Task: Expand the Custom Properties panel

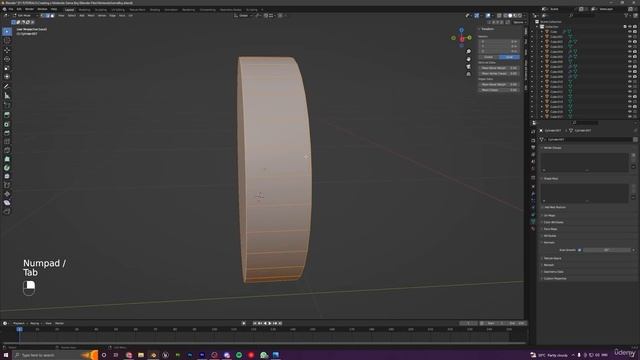Action: click(x=555, y=278)
